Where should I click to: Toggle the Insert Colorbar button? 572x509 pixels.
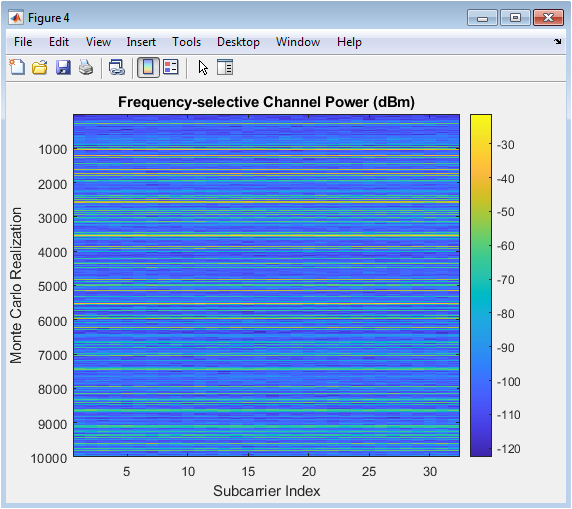[x=148, y=68]
